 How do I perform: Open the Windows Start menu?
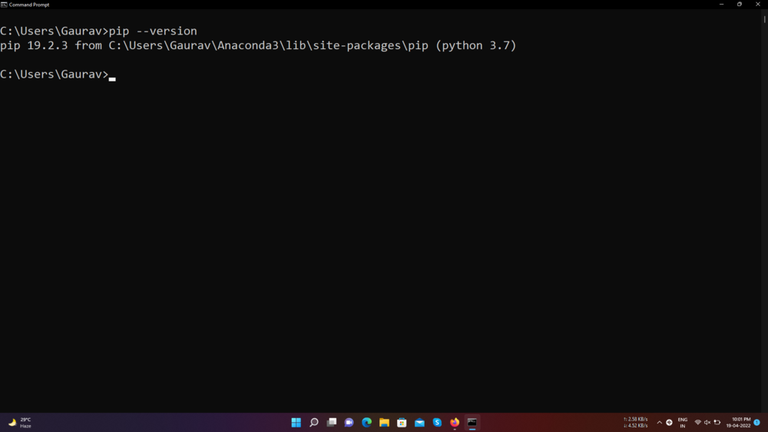(x=296, y=422)
